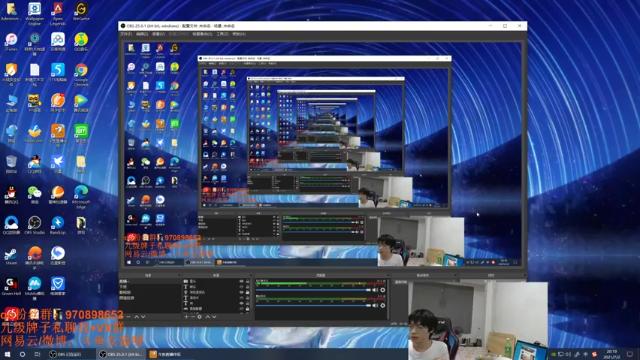Open the File menu in outer OBS window

[126, 34]
